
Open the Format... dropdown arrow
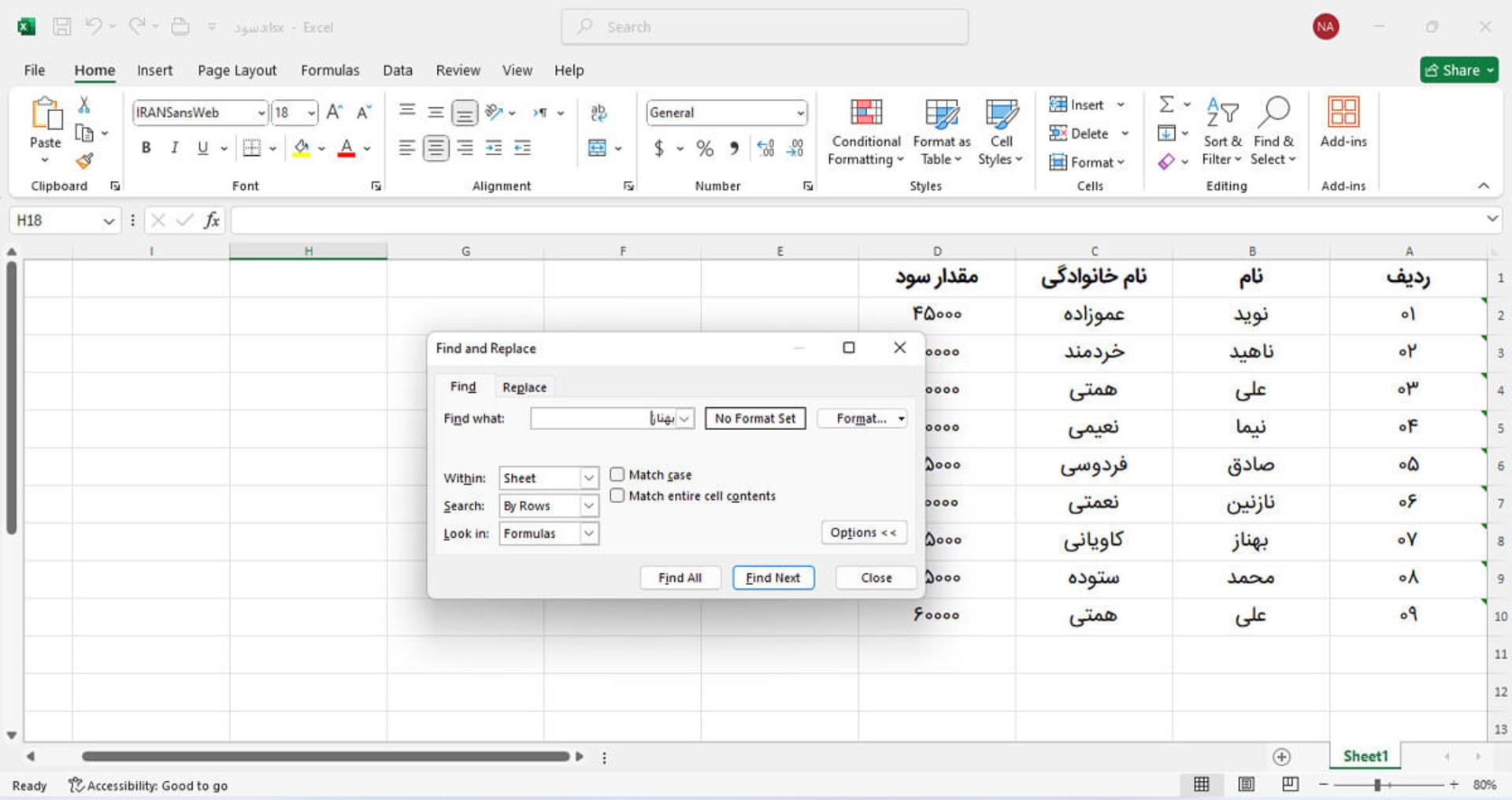tap(901, 419)
